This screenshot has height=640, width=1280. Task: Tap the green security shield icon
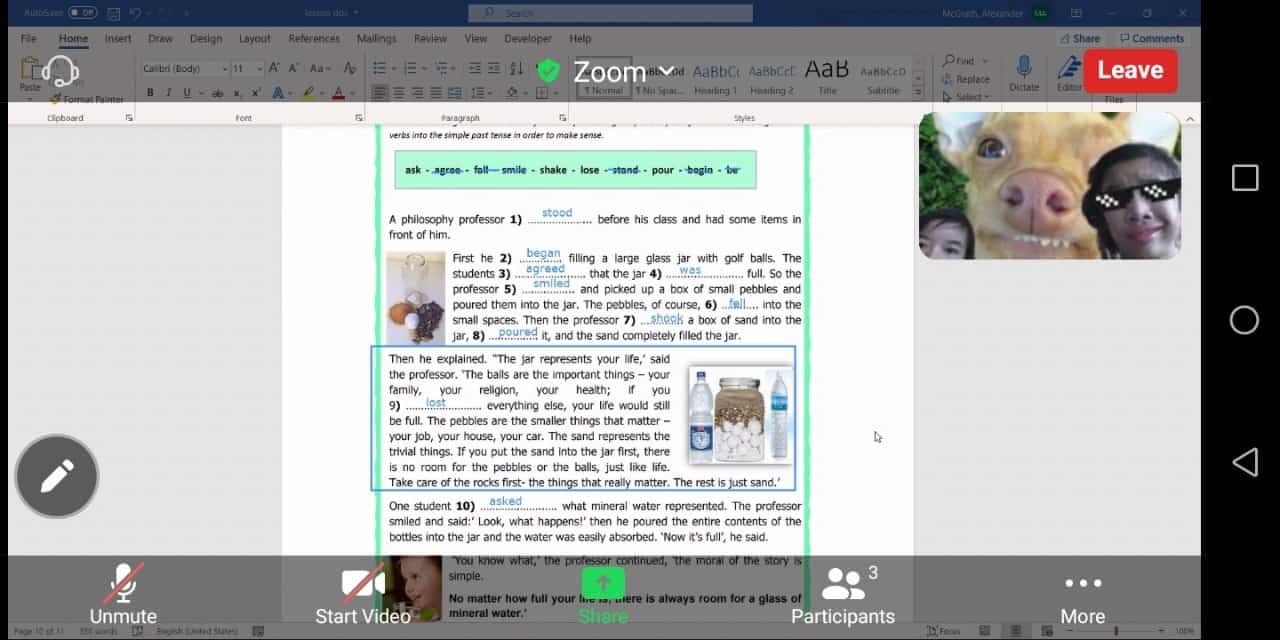coord(548,71)
